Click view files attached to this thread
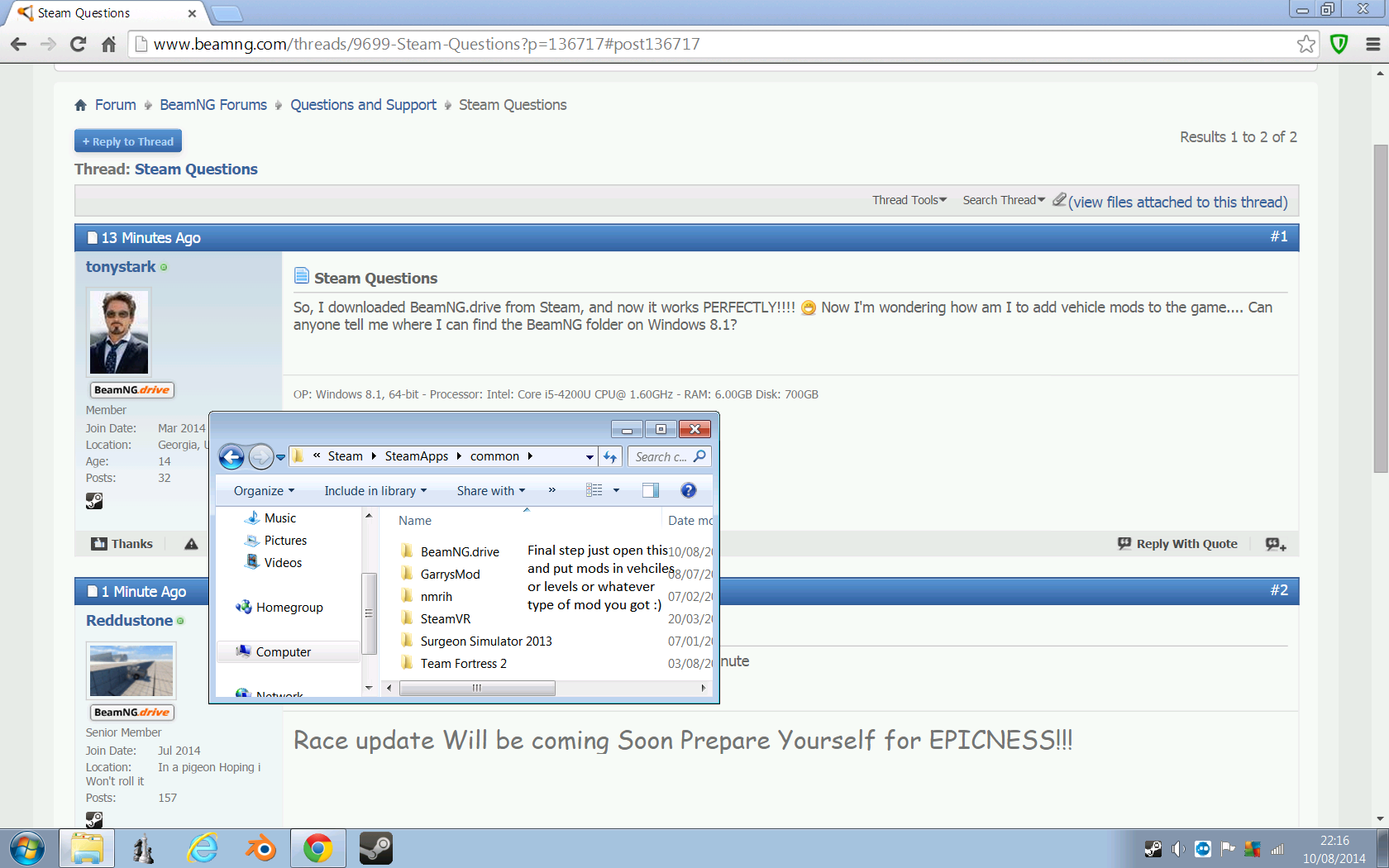1389x868 pixels. pyautogui.click(x=1177, y=202)
